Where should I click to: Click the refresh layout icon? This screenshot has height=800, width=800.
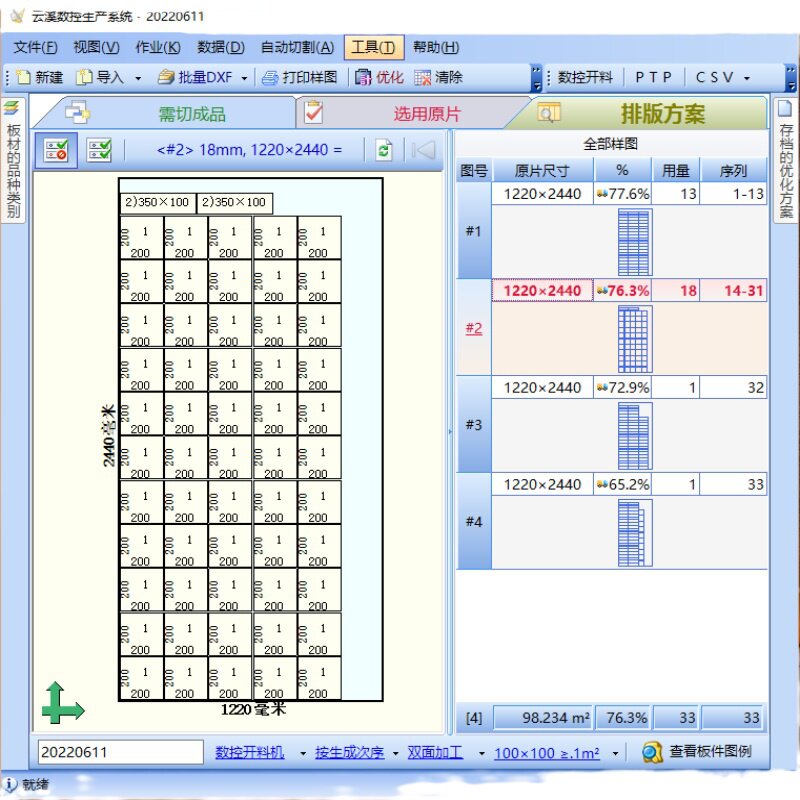coord(384,150)
